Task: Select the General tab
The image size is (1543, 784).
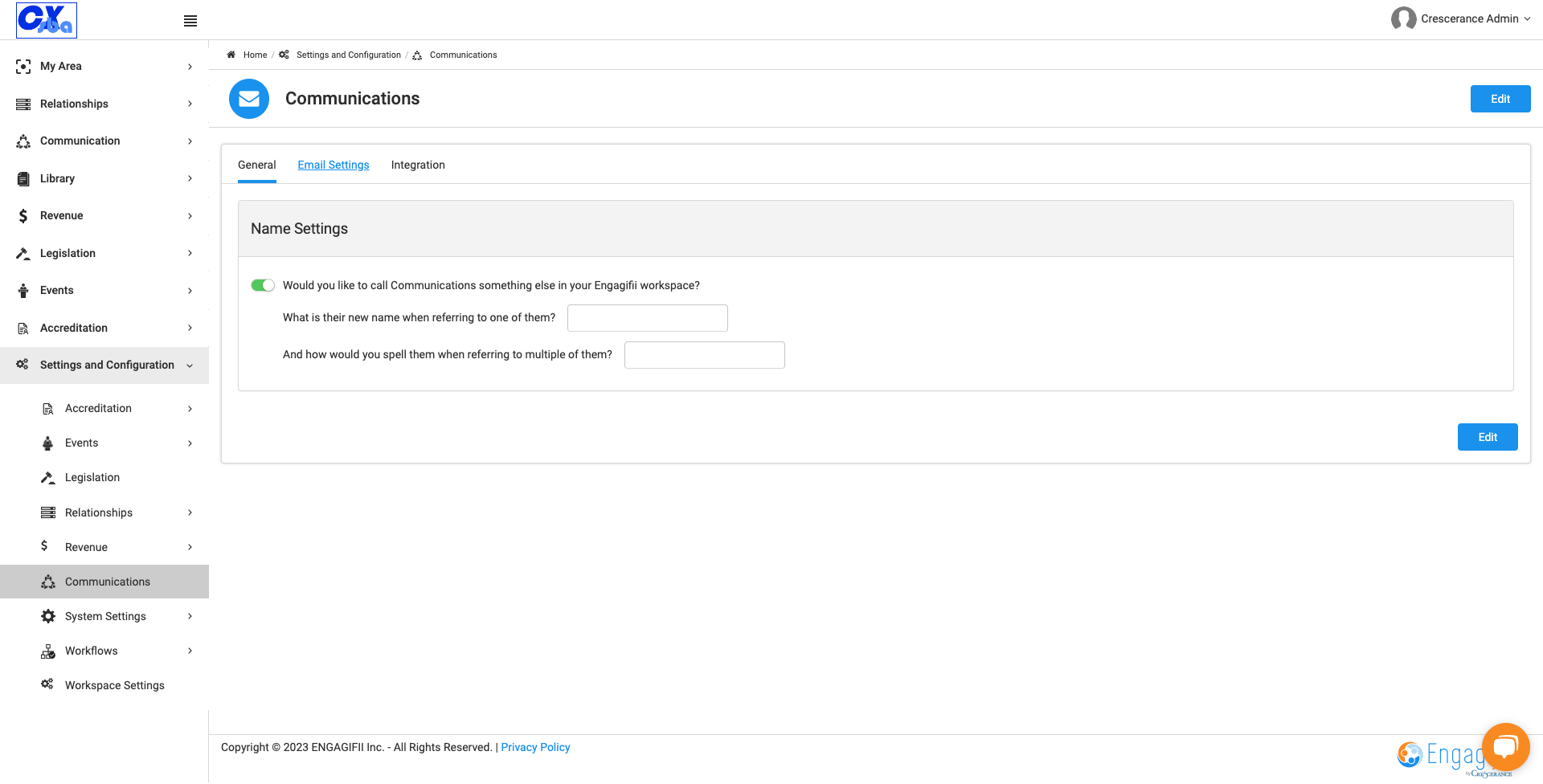Action: [x=257, y=165]
